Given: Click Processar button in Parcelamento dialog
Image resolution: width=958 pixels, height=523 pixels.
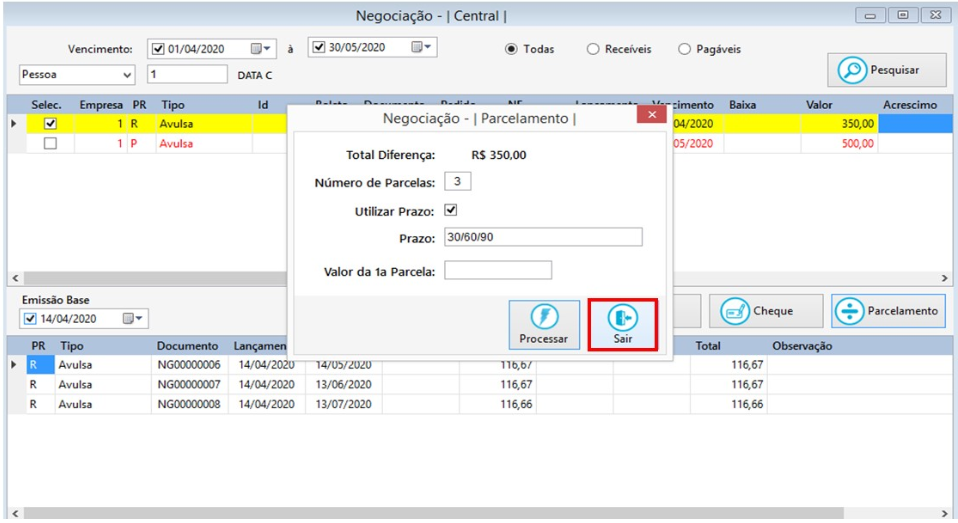Looking at the screenshot, I should click(x=544, y=324).
